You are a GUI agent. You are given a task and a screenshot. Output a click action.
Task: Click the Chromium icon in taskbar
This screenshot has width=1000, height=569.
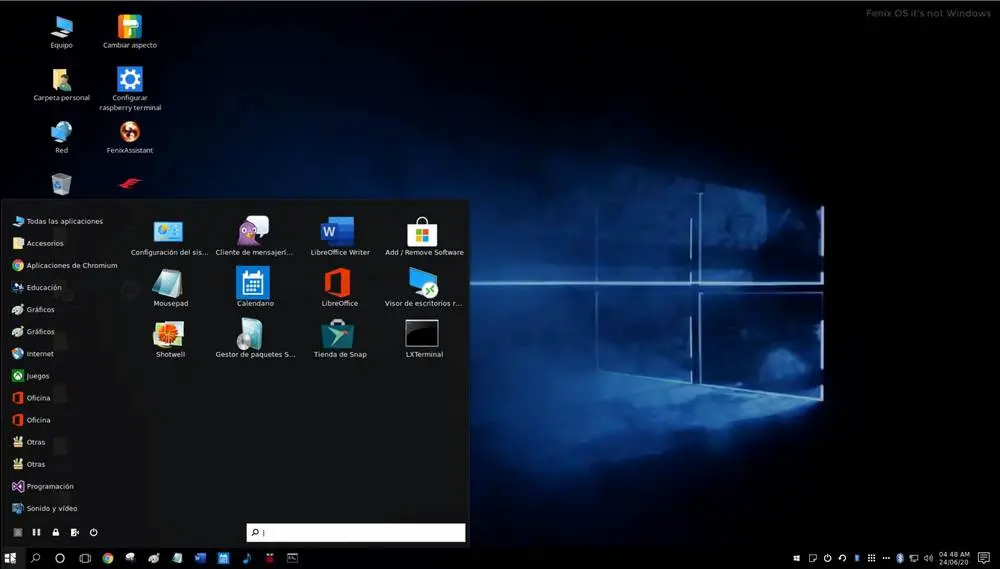point(108,558)
